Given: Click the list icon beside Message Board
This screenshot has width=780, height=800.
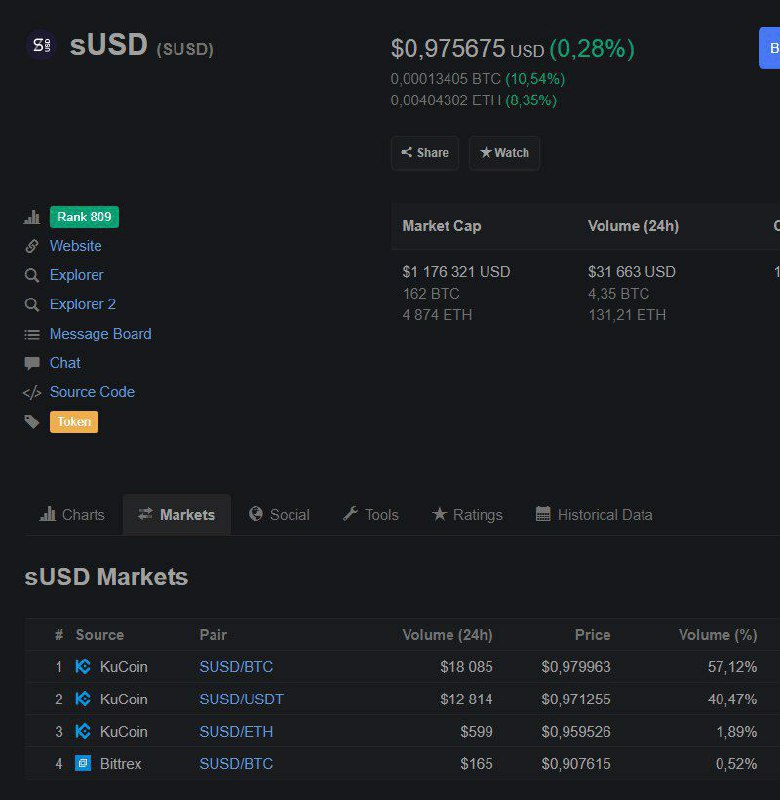Looking at the screenshot, I should pos(32,334).
